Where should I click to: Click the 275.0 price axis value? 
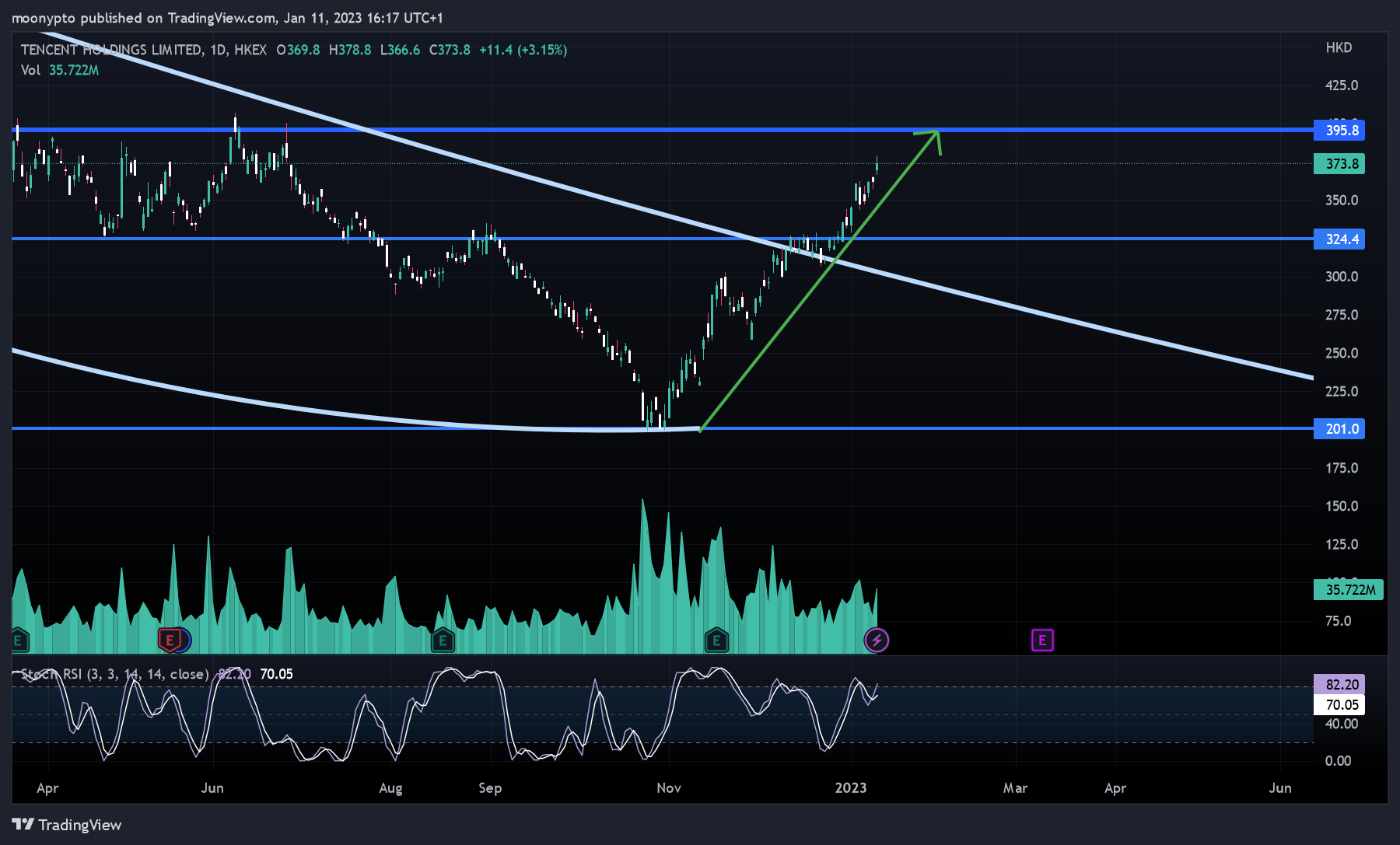point(1342,315)
